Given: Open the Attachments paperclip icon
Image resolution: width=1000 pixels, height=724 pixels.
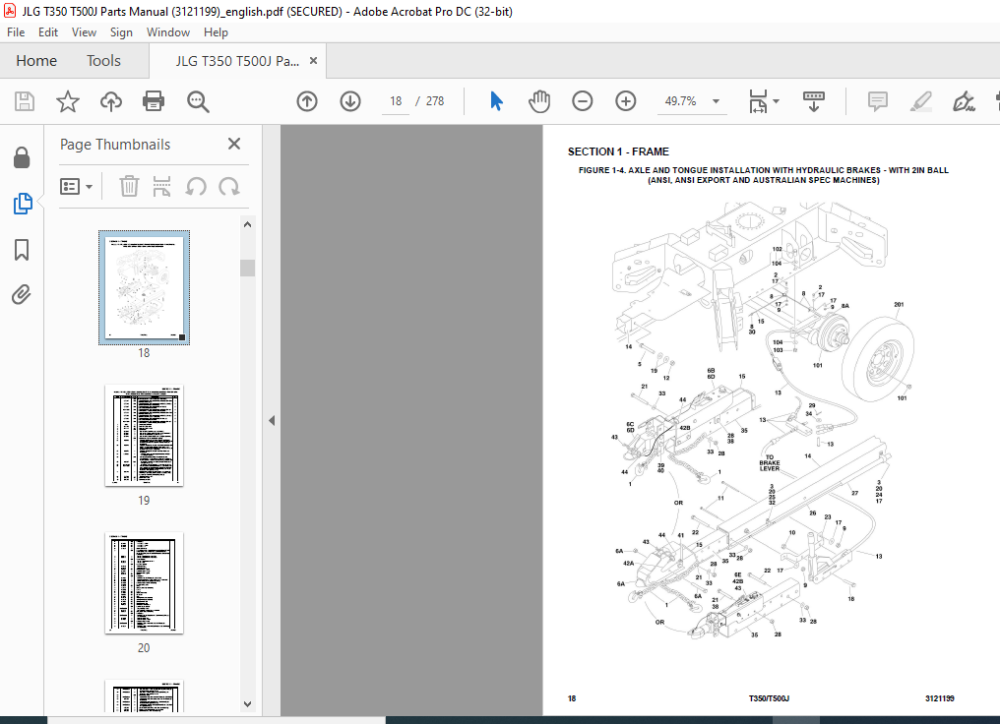Looking at the screenshot, I should click(21, 295).
